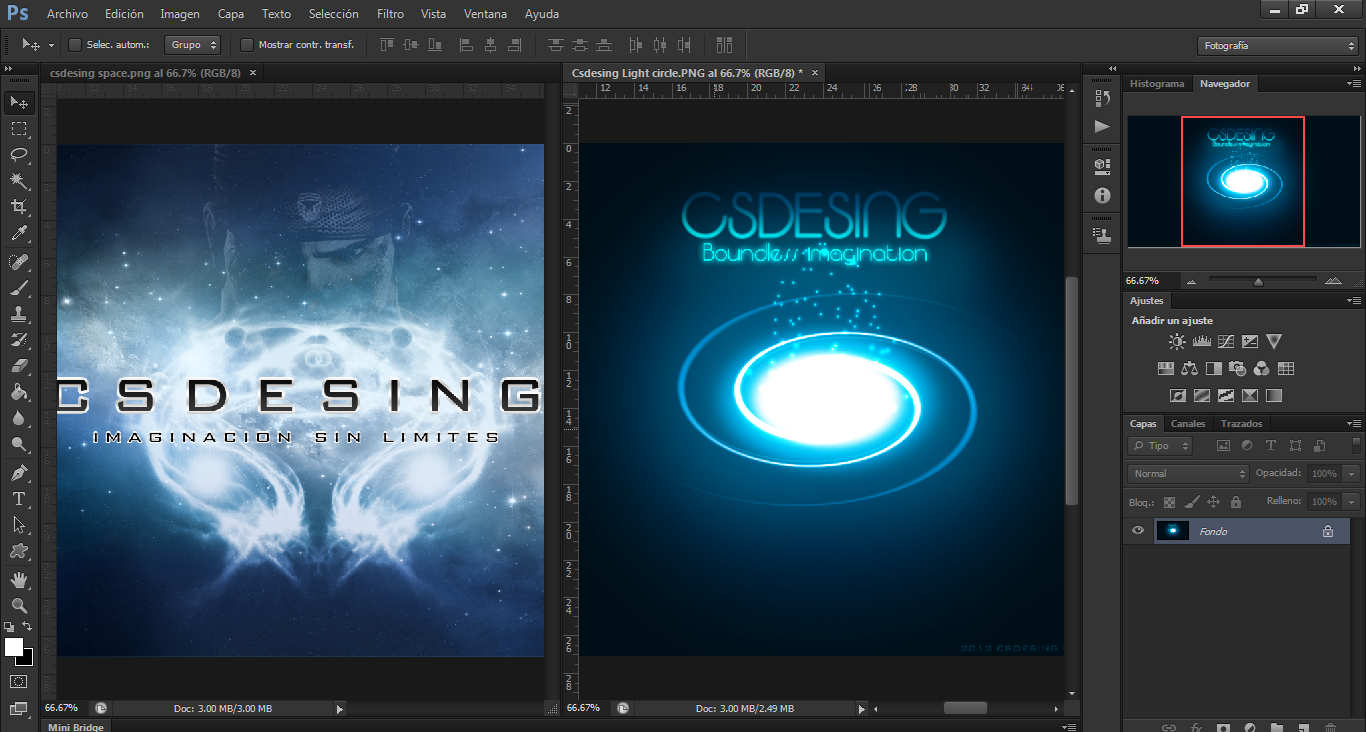Select the Hand tool
This screenshot has height=732, width=1366.
19,579
